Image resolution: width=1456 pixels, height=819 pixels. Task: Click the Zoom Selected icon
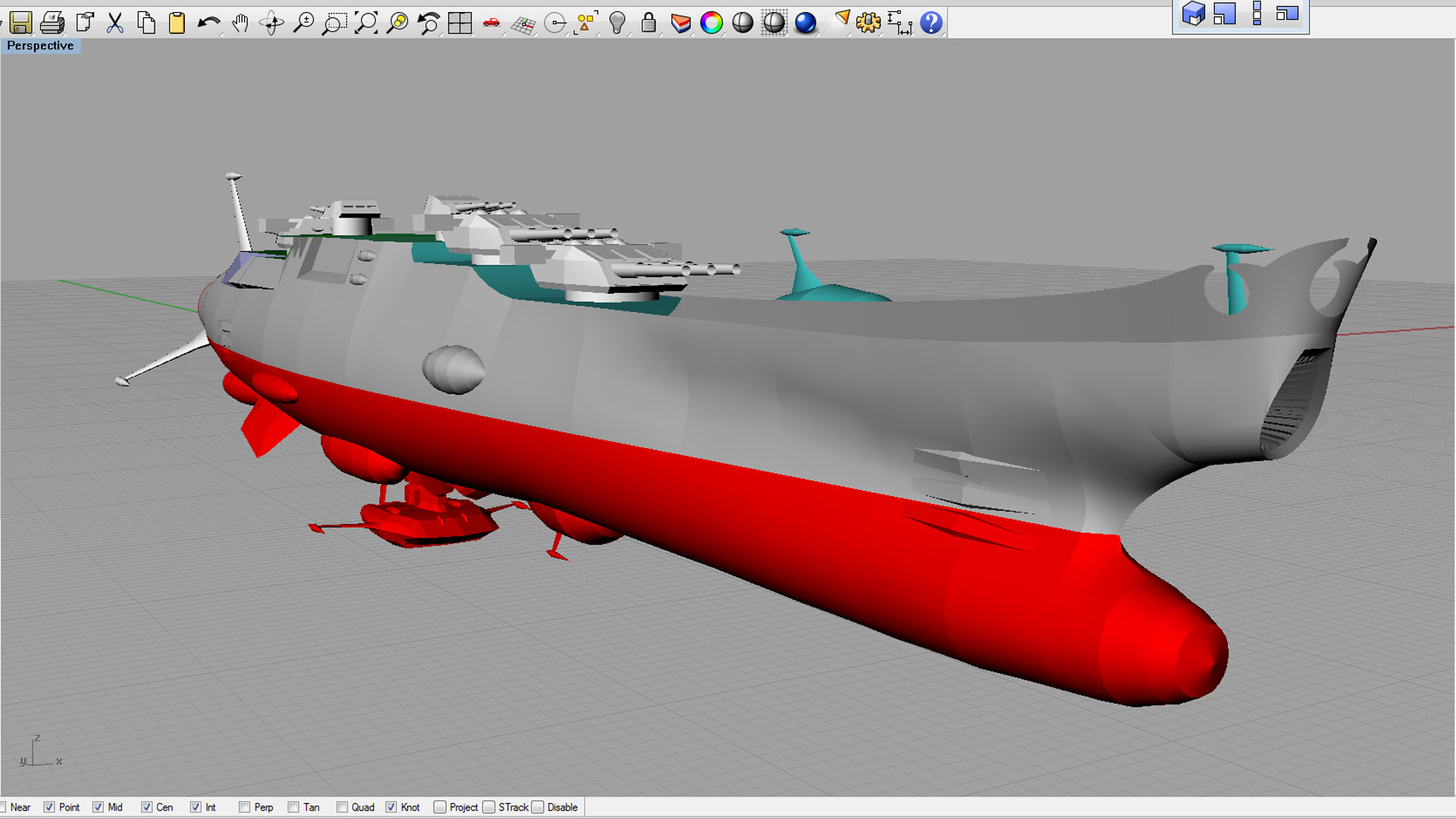[397, 23]
